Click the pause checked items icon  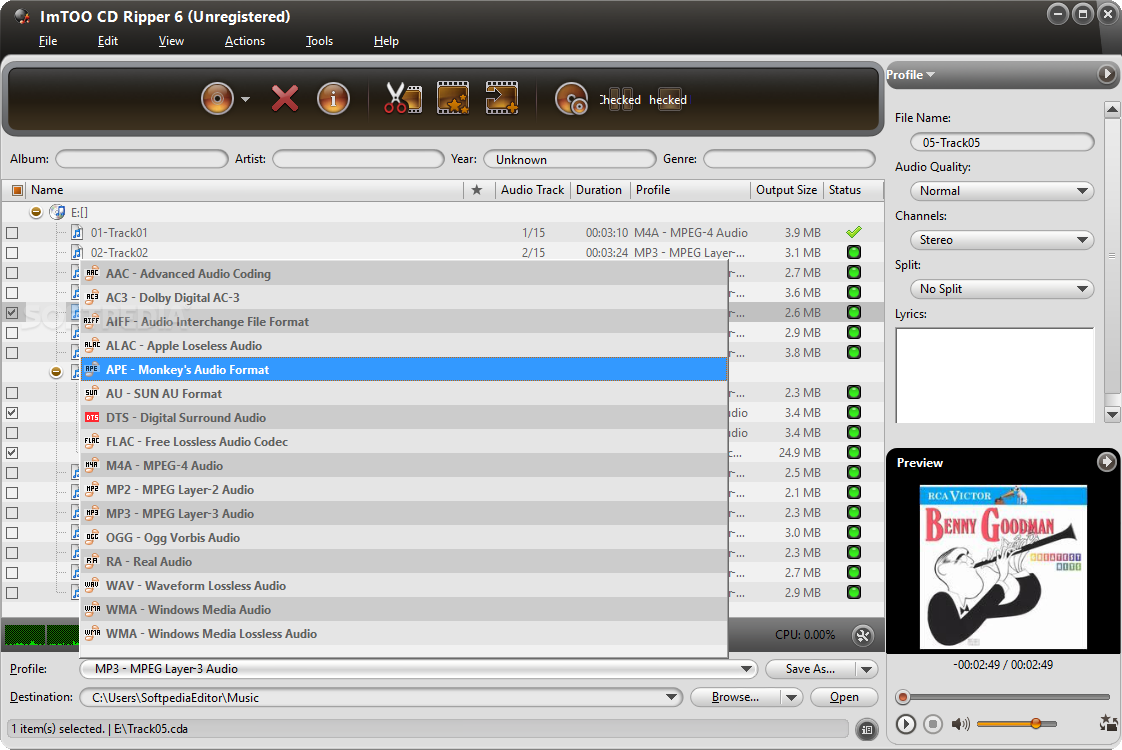620,99
